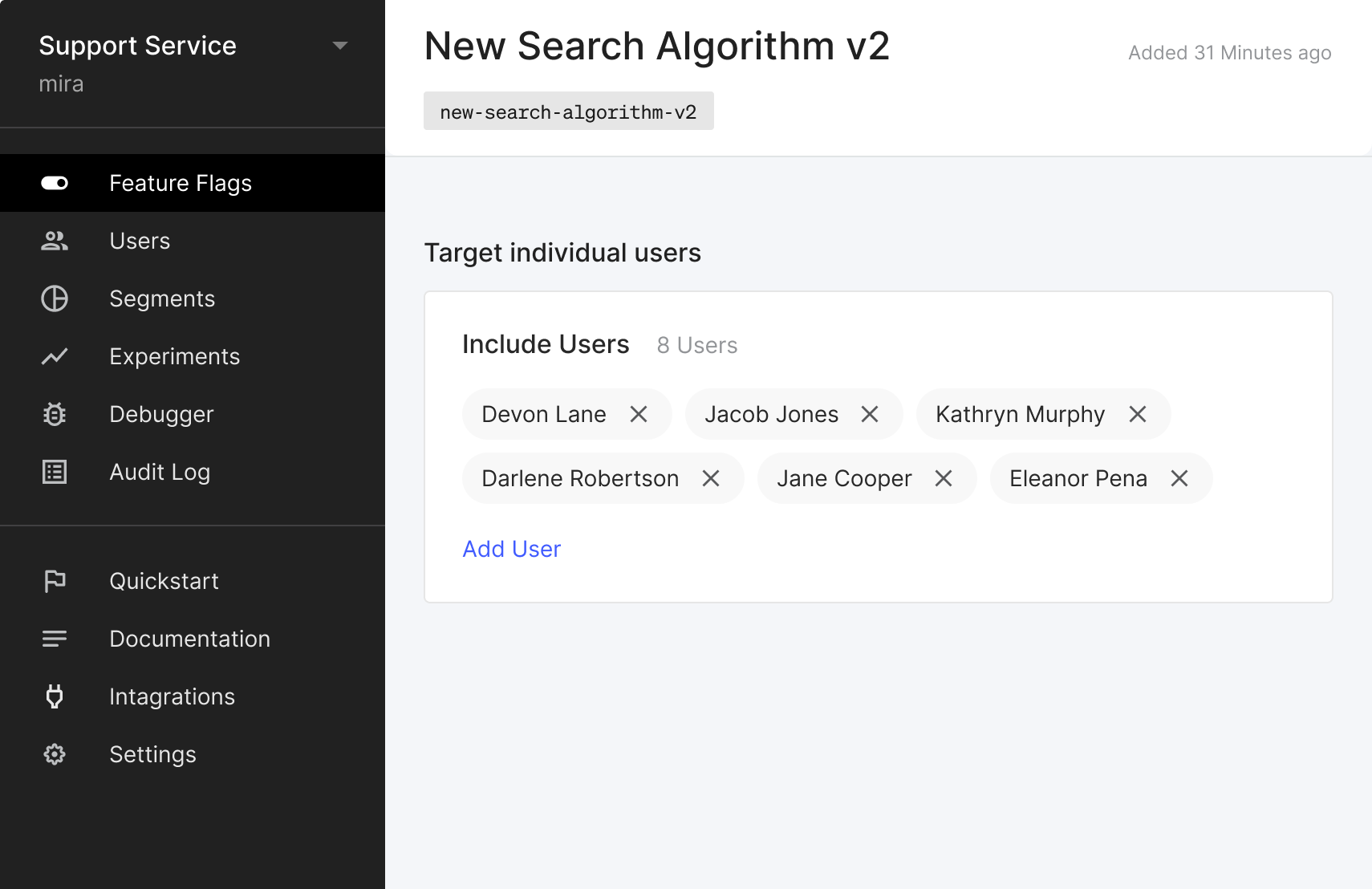This screenshot has height=889, width=1372.
Task: Go to the Segments page
Action: [162, 298]
